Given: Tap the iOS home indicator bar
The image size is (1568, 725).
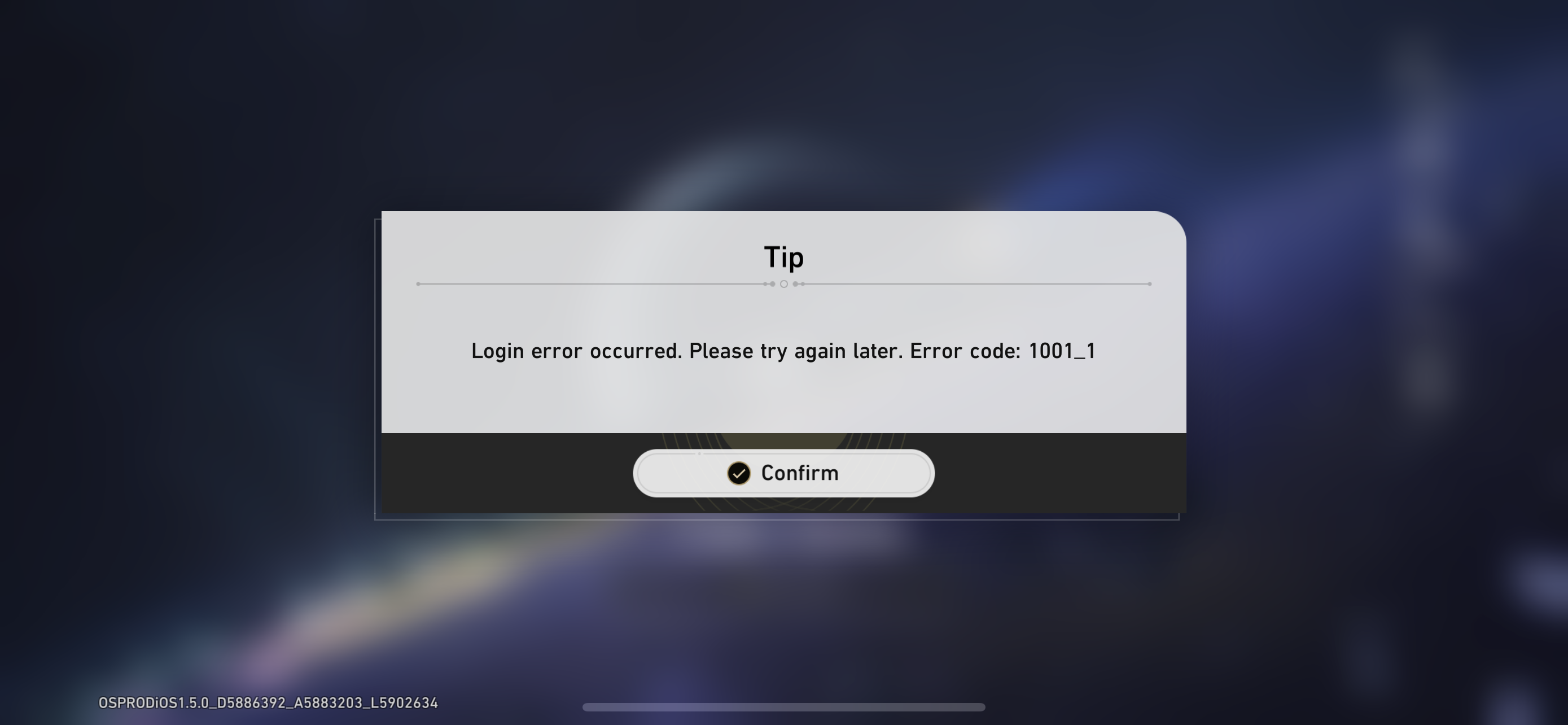Looking at the screenshot, I should [x=783, y=707].
